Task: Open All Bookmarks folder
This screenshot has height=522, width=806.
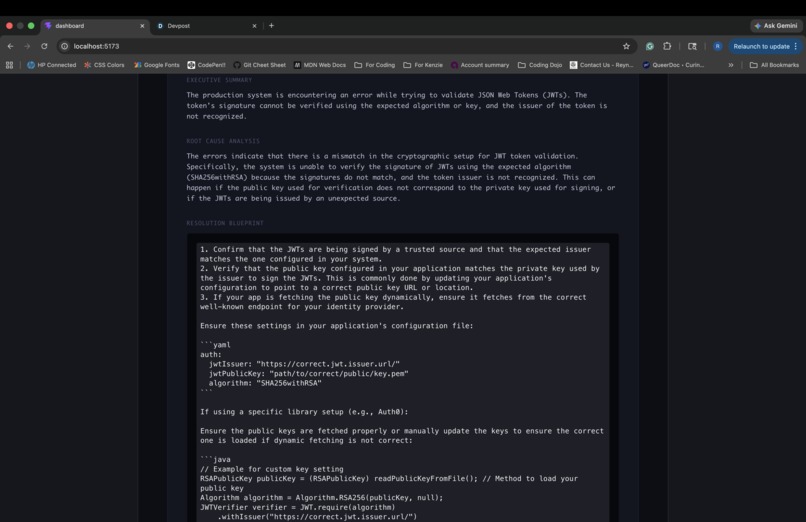Action: 774,65
